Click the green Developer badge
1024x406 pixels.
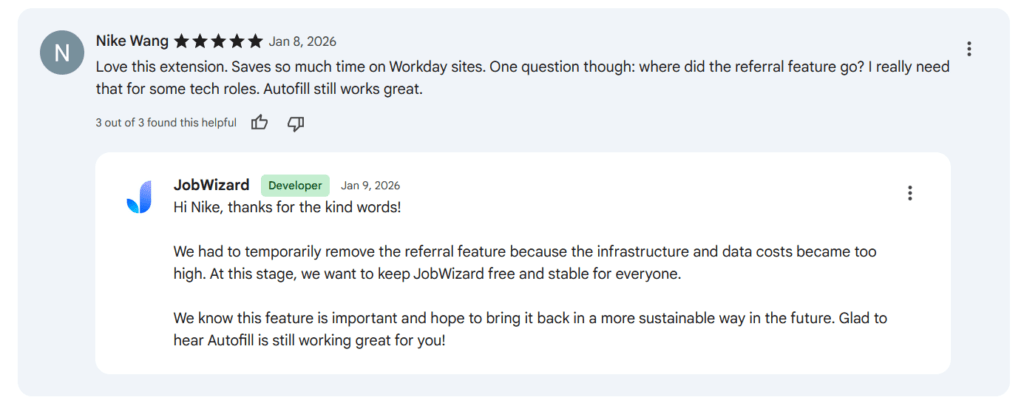[295, 186]
